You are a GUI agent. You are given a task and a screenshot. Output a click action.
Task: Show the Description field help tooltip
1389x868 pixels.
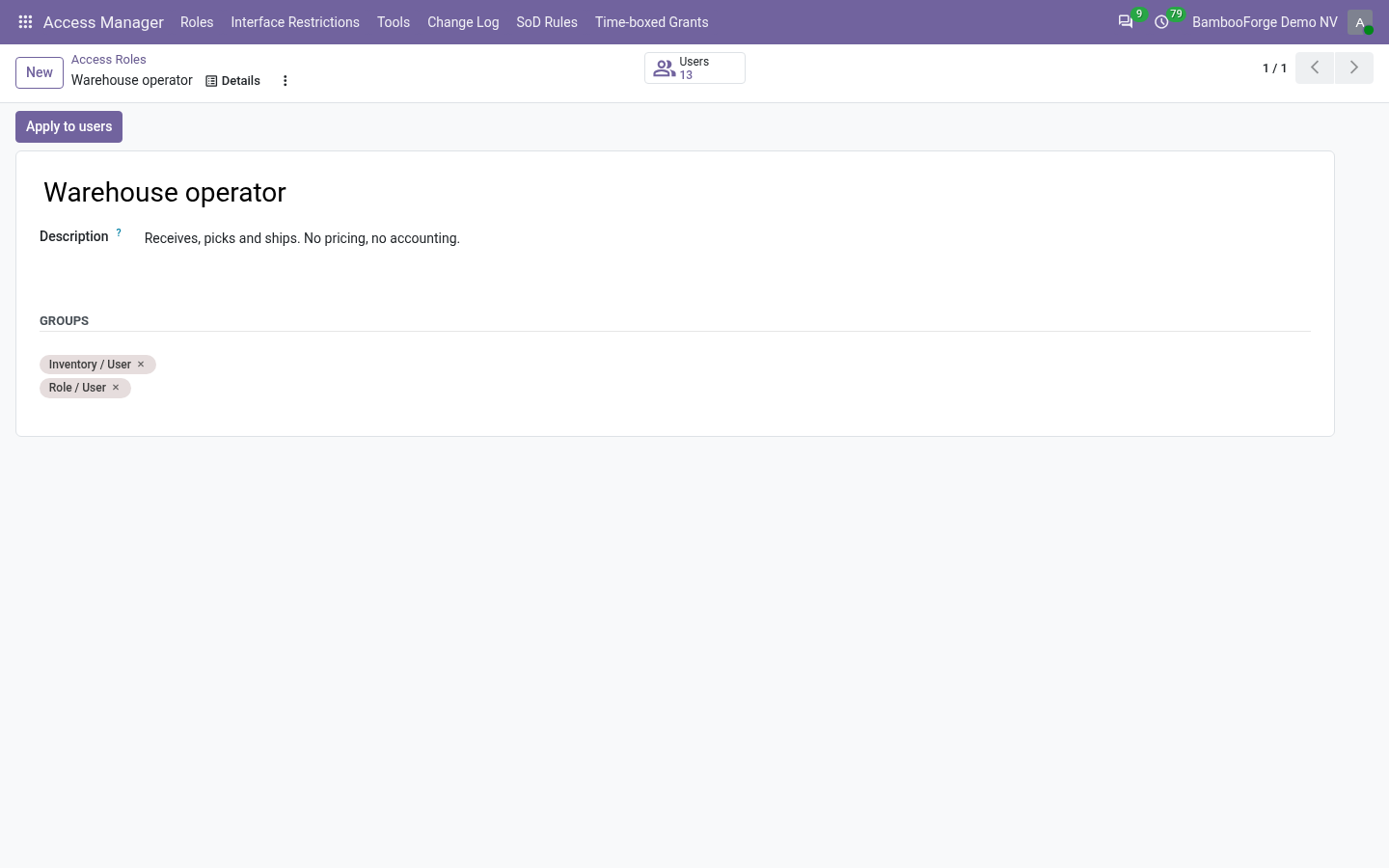coord(119,232)
